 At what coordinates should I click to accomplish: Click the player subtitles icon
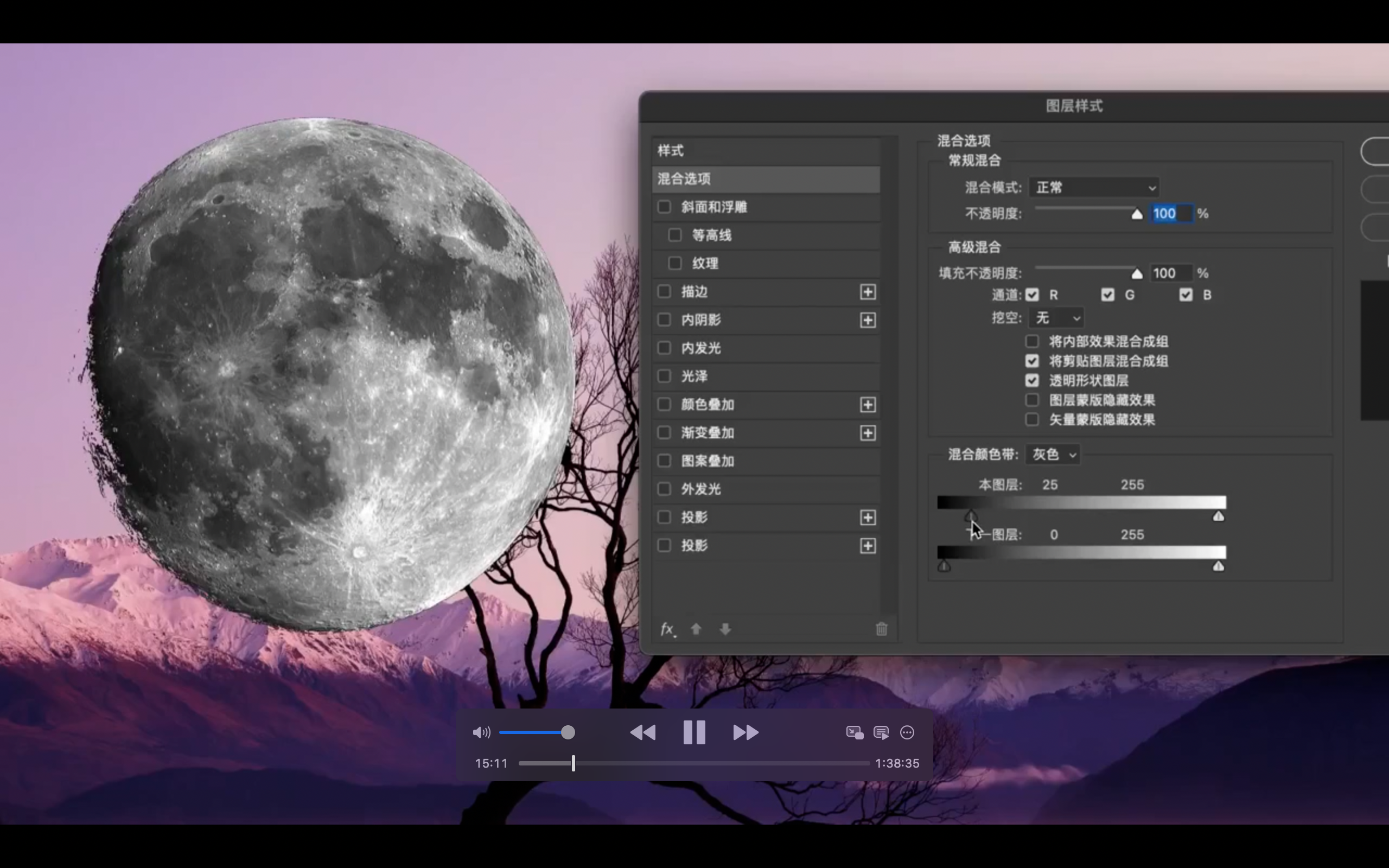tap(881, 732)
